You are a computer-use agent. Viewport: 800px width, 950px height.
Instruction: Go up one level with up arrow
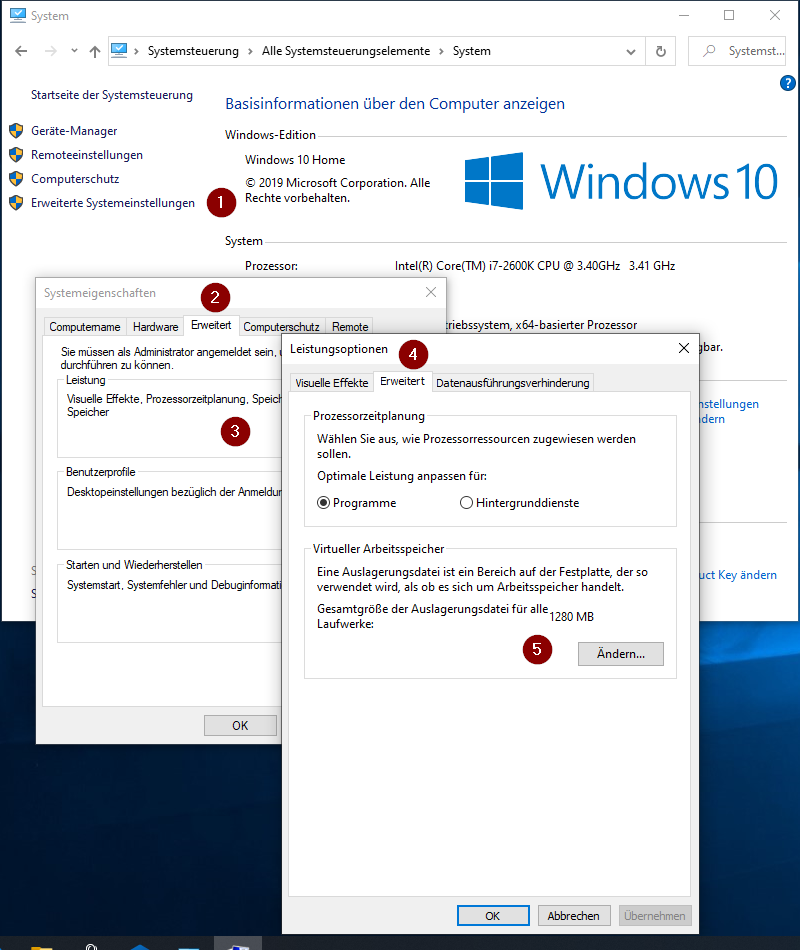95,51
